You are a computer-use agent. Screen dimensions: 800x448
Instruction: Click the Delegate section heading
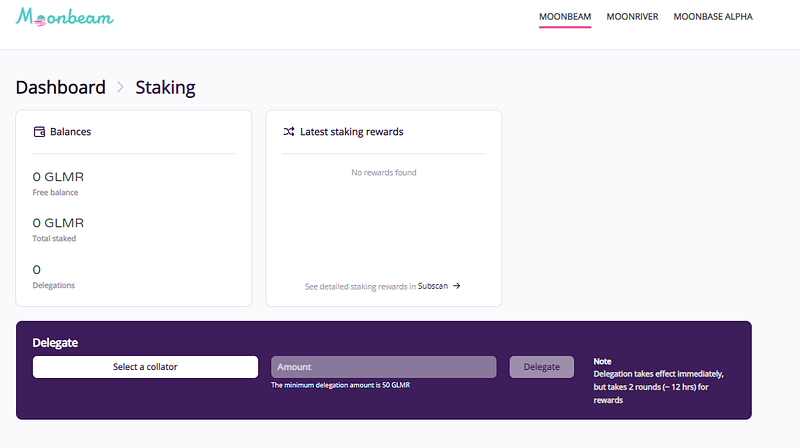pos(55,343)
